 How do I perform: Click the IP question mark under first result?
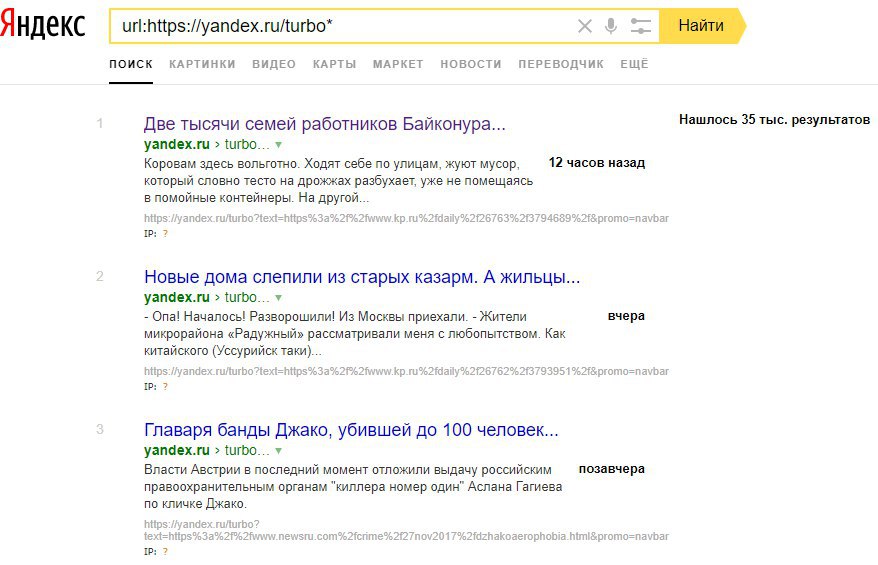point(165,232)
